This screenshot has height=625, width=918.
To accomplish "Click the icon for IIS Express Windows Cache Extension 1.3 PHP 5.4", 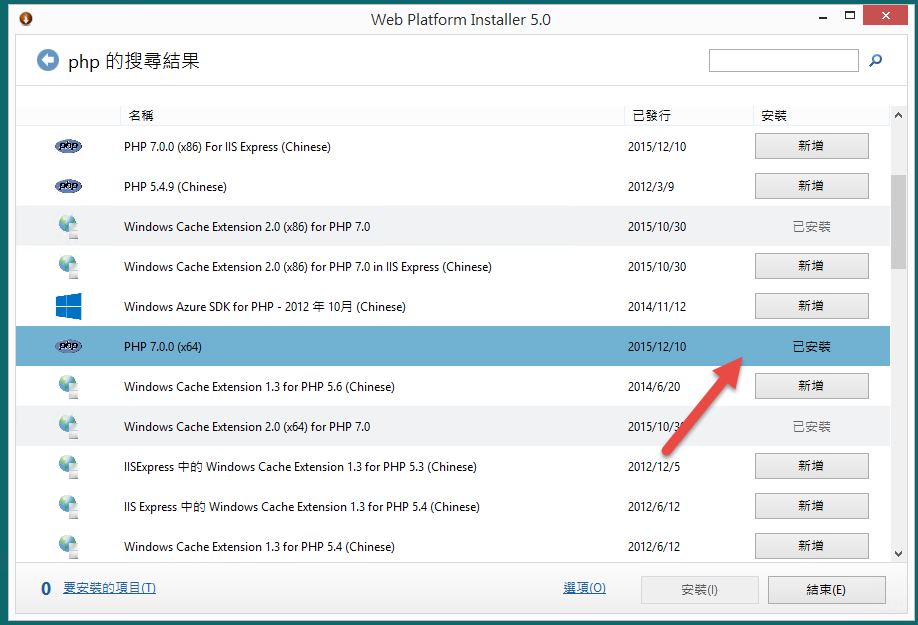I will pos(68,506).
